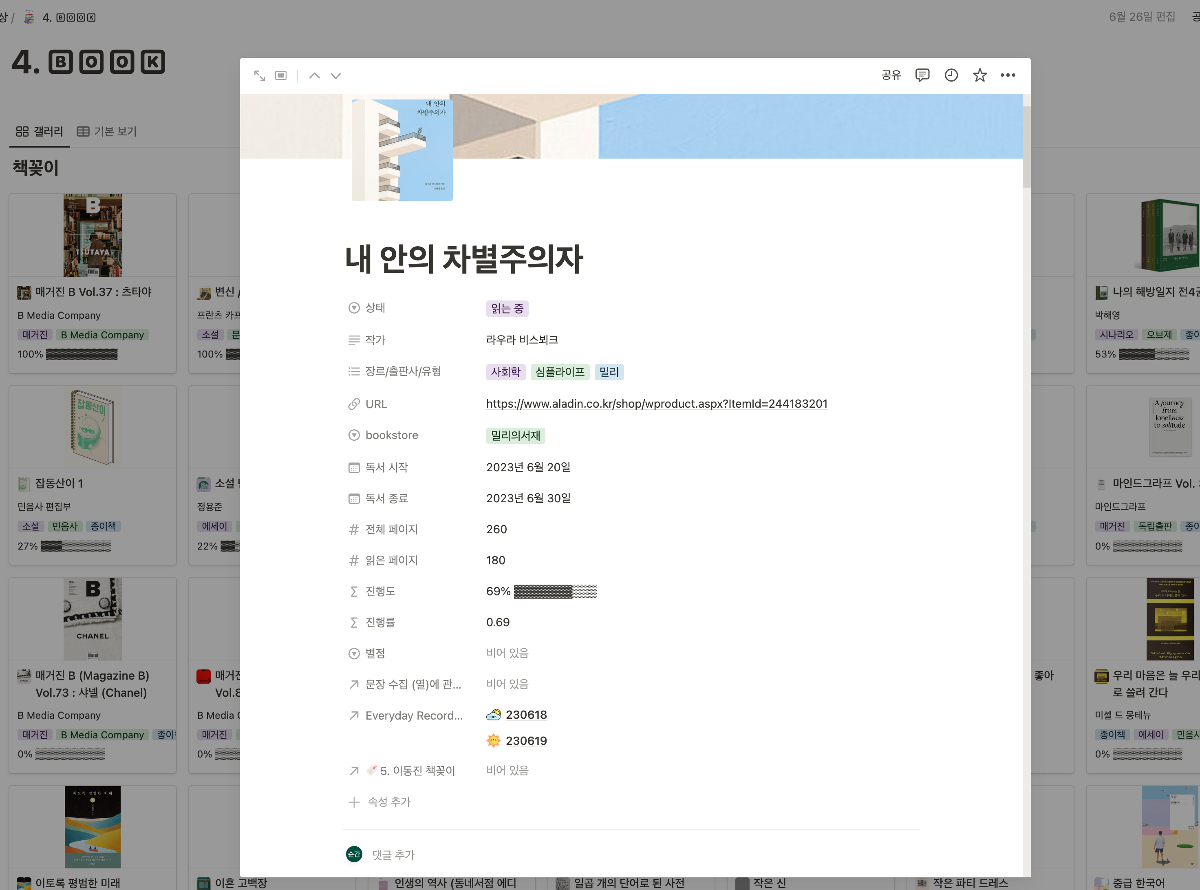Go to previous page with up chevron

click(x=314, y=75)
